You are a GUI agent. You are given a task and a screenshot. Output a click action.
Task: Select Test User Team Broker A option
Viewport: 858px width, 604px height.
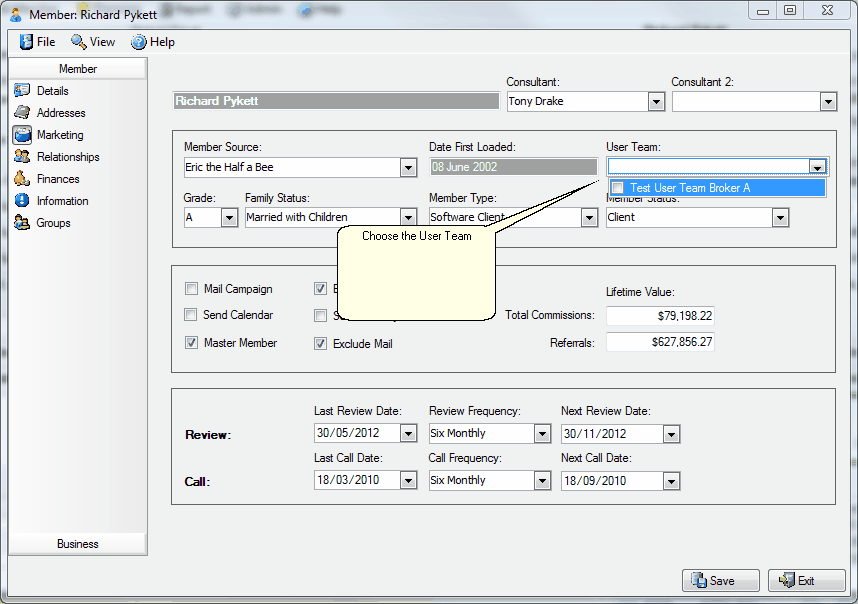pos(718,188)
